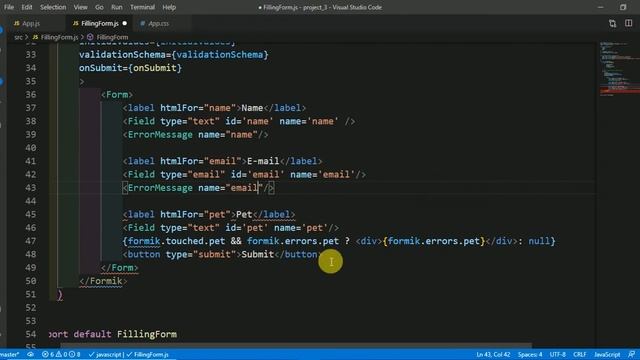Change file encoding via UTF-8
Viewport: 640px width, 360px height.
tap(558, 355)
